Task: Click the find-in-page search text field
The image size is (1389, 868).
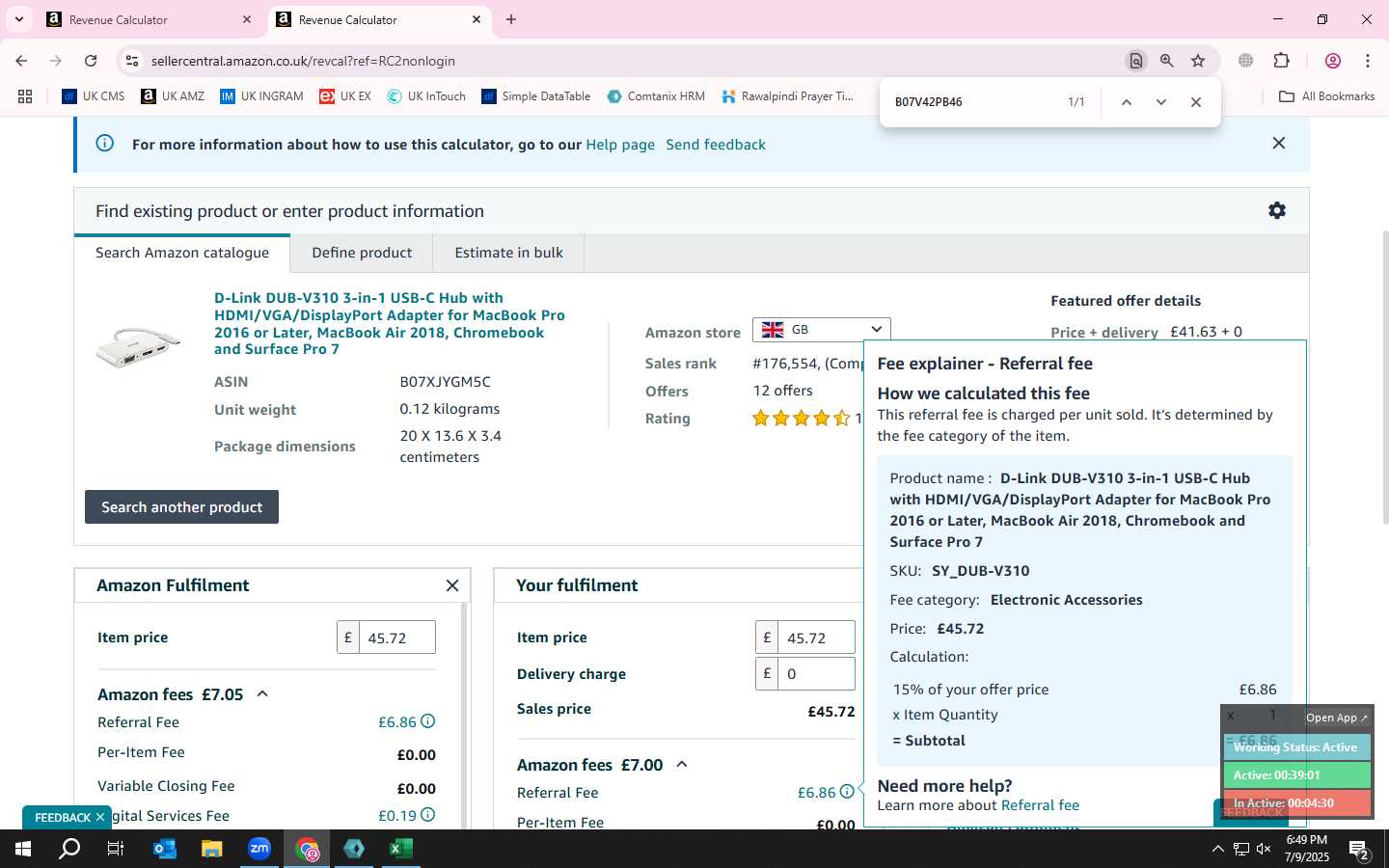Action: [972, 102]
